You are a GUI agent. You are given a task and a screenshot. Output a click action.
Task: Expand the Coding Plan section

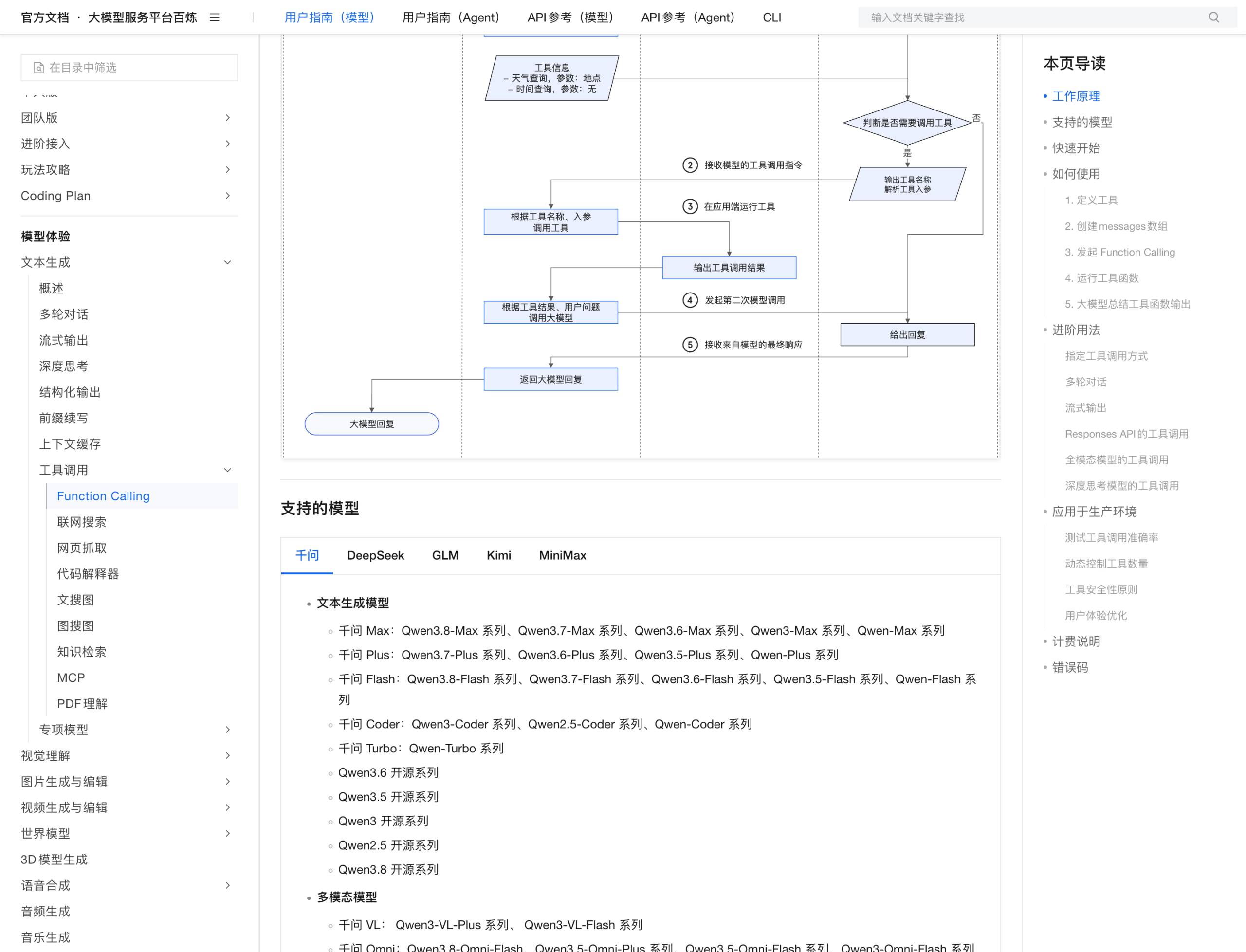coord(228,196)
